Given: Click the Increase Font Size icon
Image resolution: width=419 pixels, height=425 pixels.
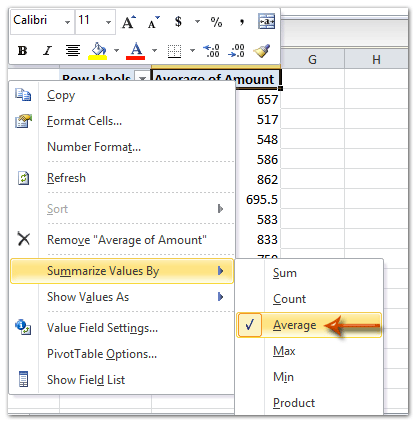Looking at the screenshot, I should pyautogui.click(x=129, y=22).
